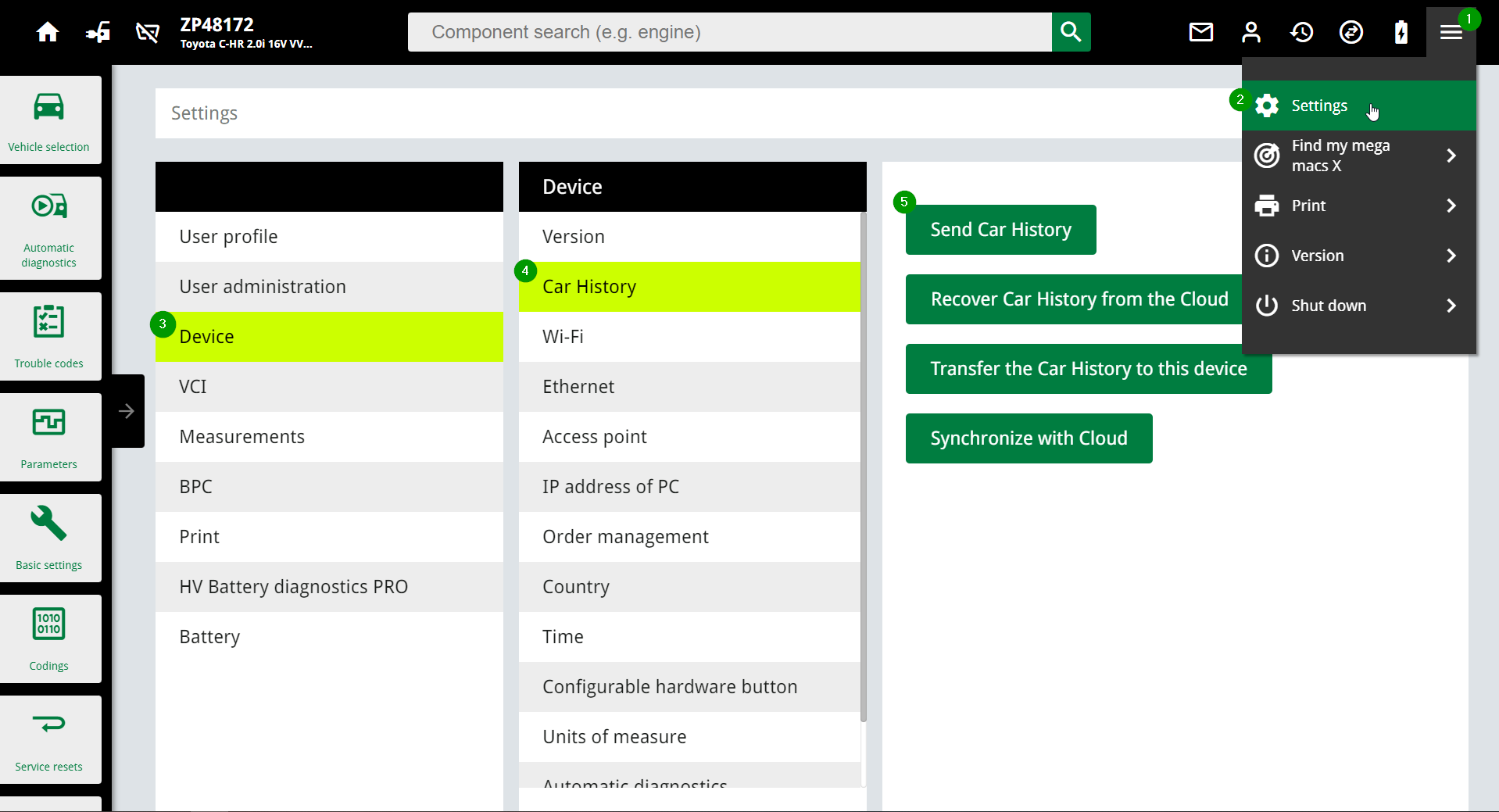
Task: Open Country in the Device list
Action: pyautogui.click(x=689, y=587)
